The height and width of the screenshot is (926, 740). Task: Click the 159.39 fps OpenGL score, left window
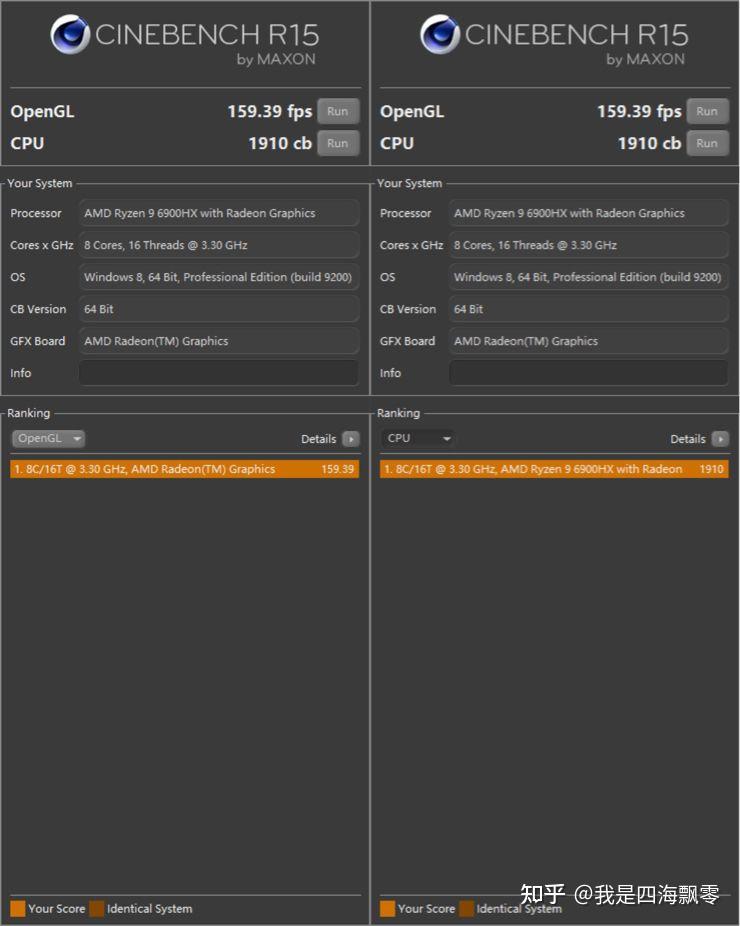coord(270,112)
